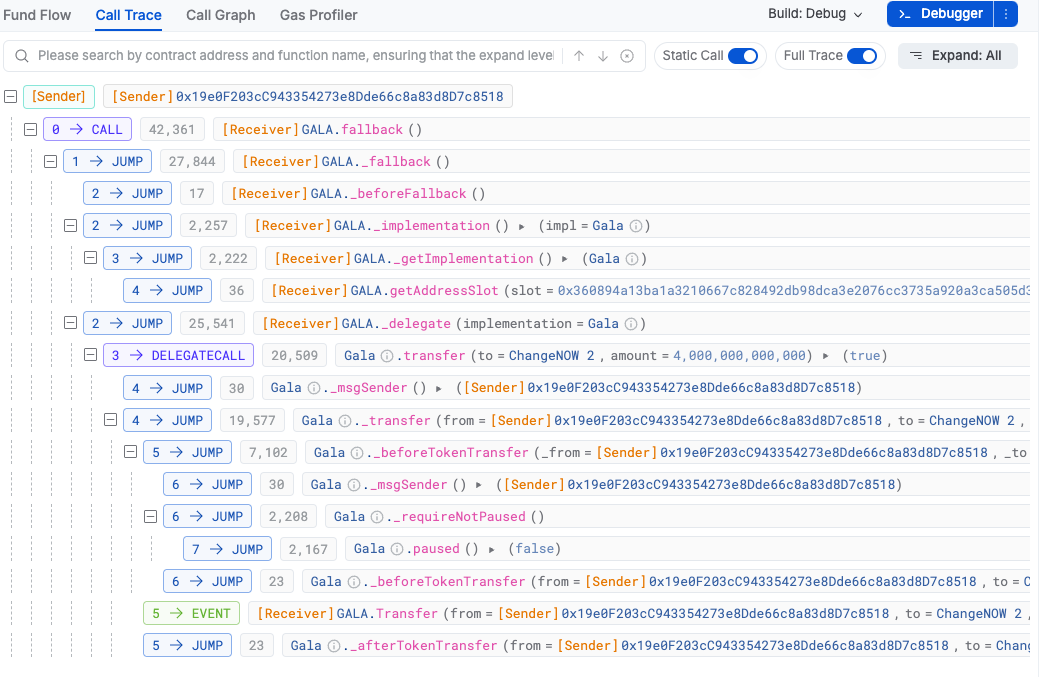Toggle the Static Call switch

click(x=742, y=56)
